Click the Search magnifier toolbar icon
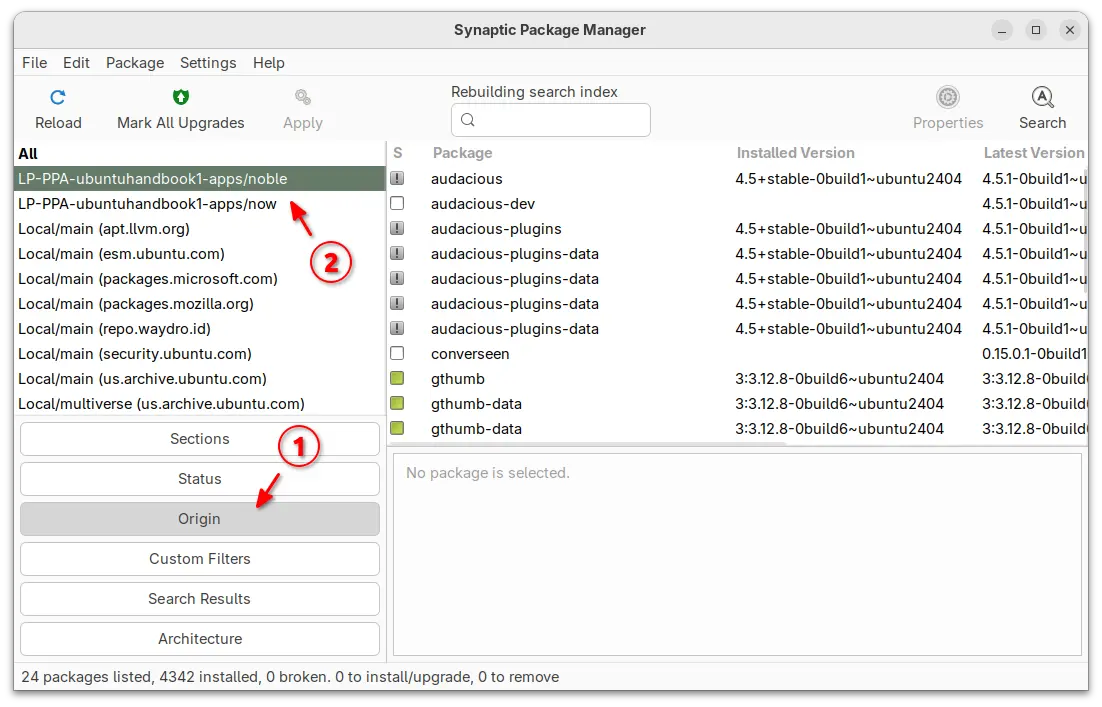The image size is (1102, 707). (1042, 97)
